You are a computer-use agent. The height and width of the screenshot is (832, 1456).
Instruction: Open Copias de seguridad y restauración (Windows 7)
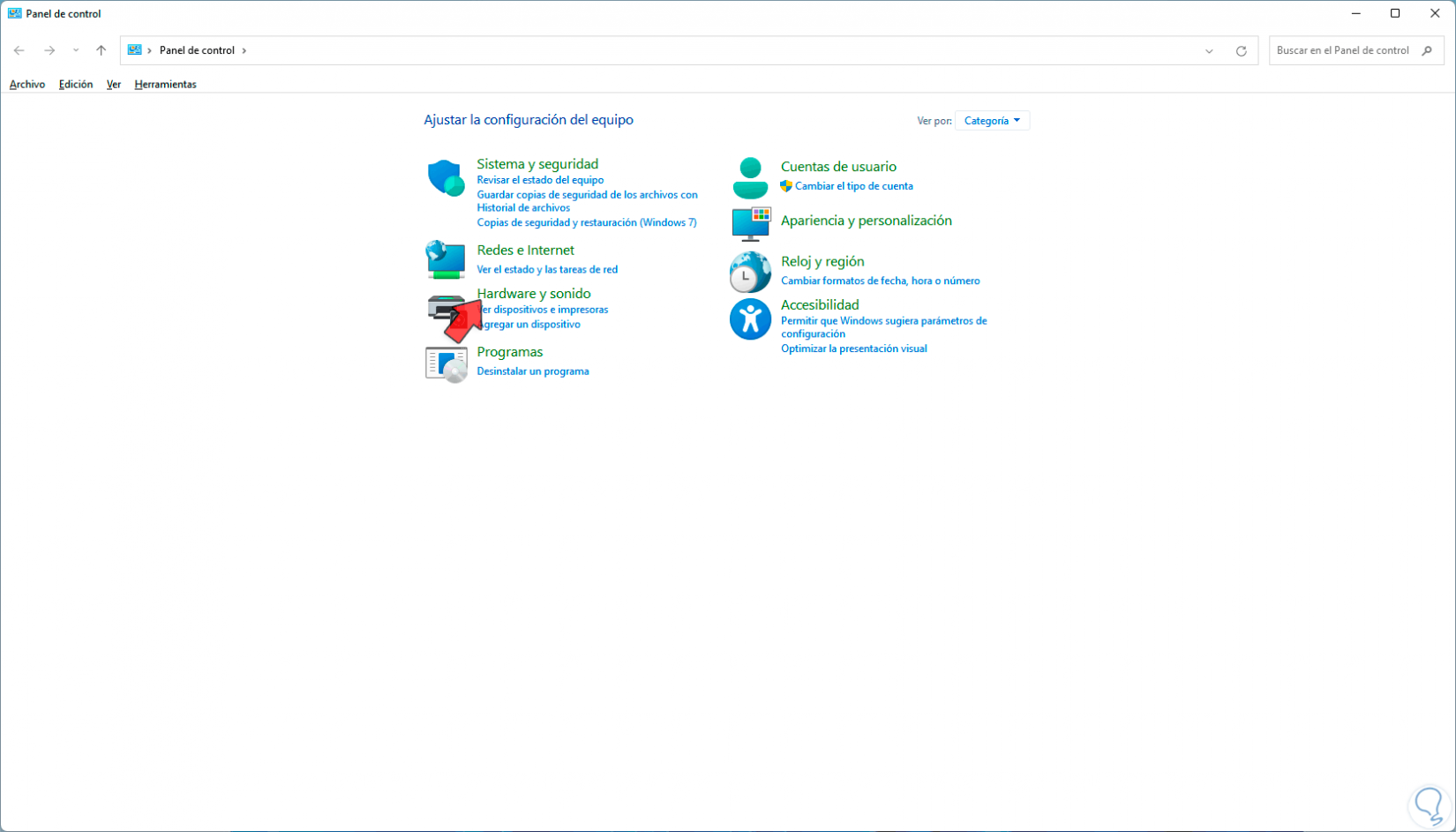pos(587,222)
